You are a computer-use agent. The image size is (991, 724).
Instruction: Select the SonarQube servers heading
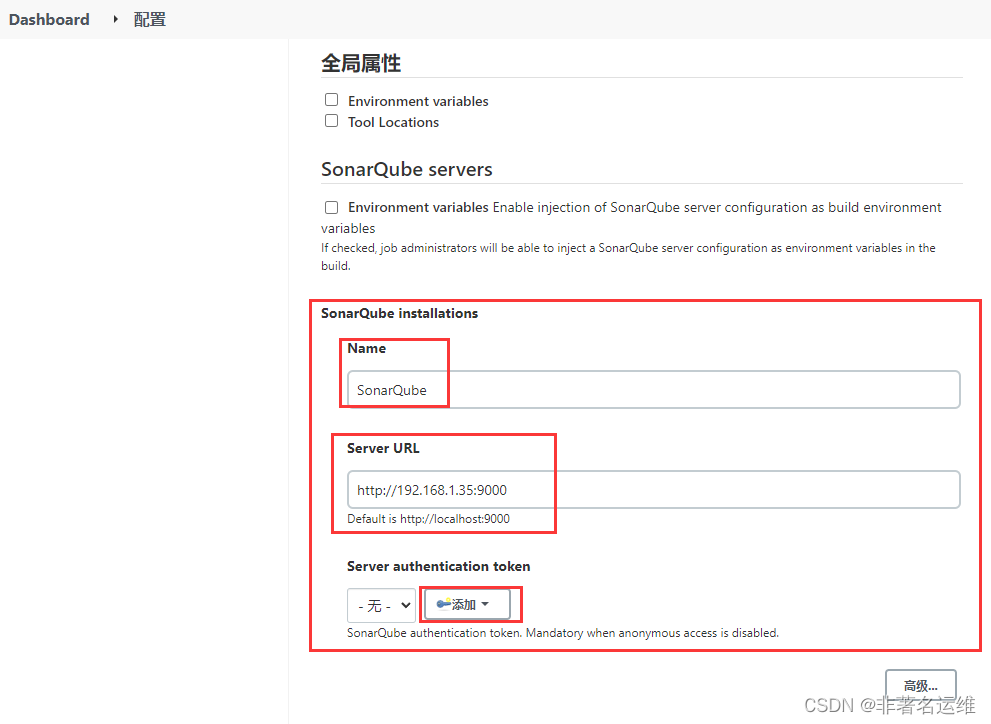click(406, 169)
